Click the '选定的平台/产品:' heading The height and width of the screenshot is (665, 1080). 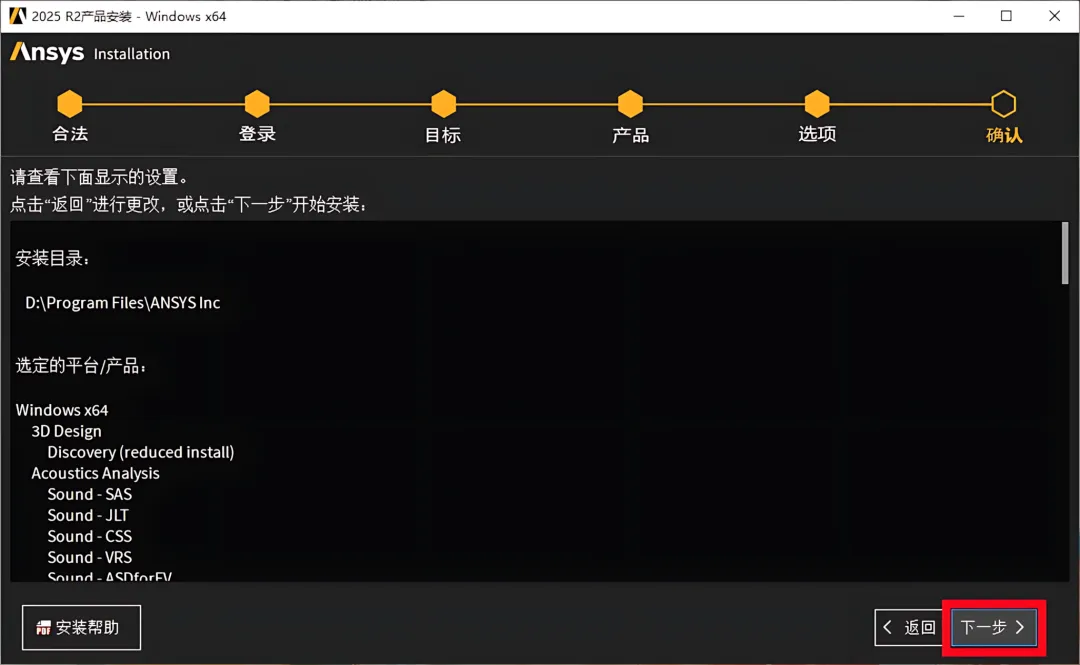tap(81, 366)
